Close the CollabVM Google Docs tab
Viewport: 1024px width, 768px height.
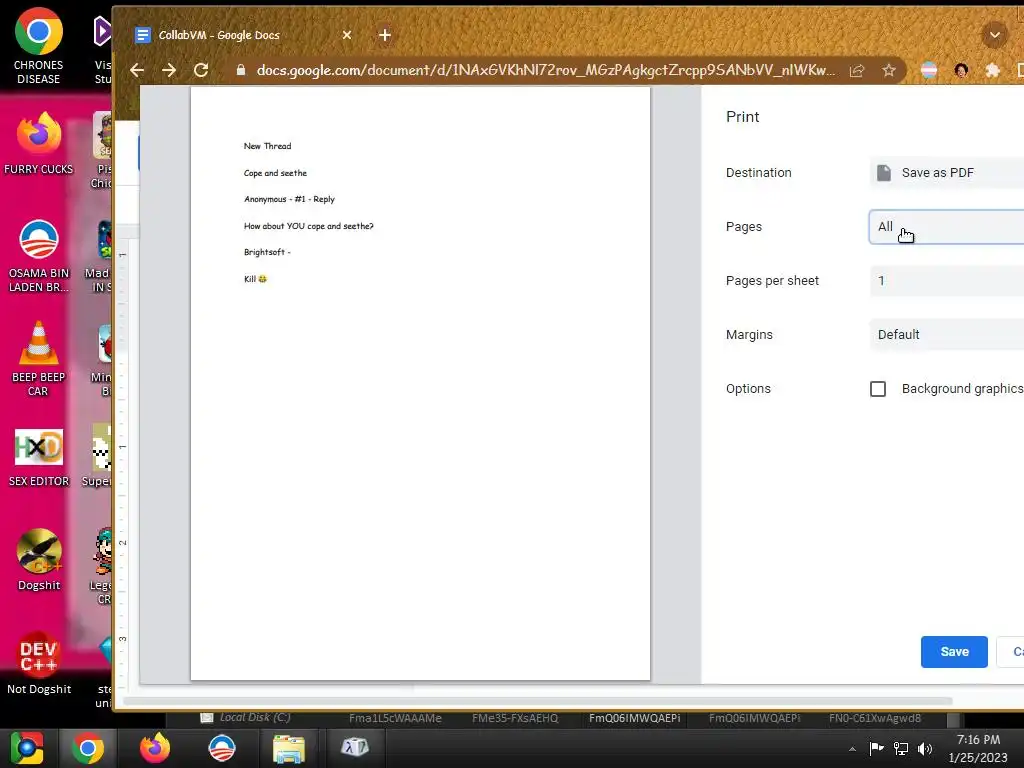(x=347, y=35)
